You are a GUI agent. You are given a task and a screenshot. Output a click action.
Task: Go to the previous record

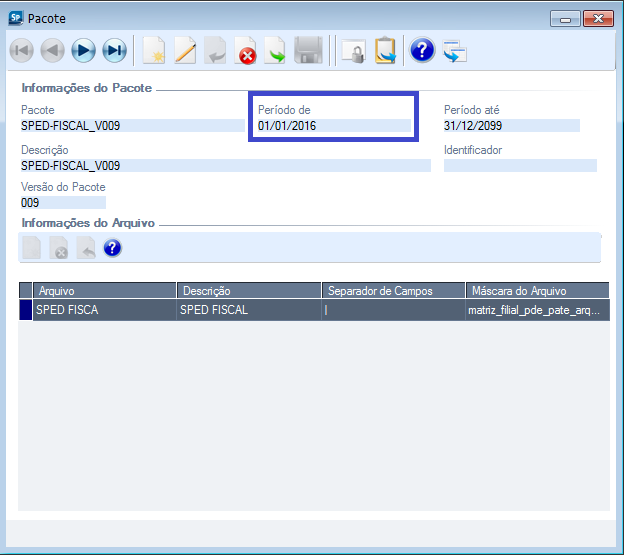coord(52,51)
